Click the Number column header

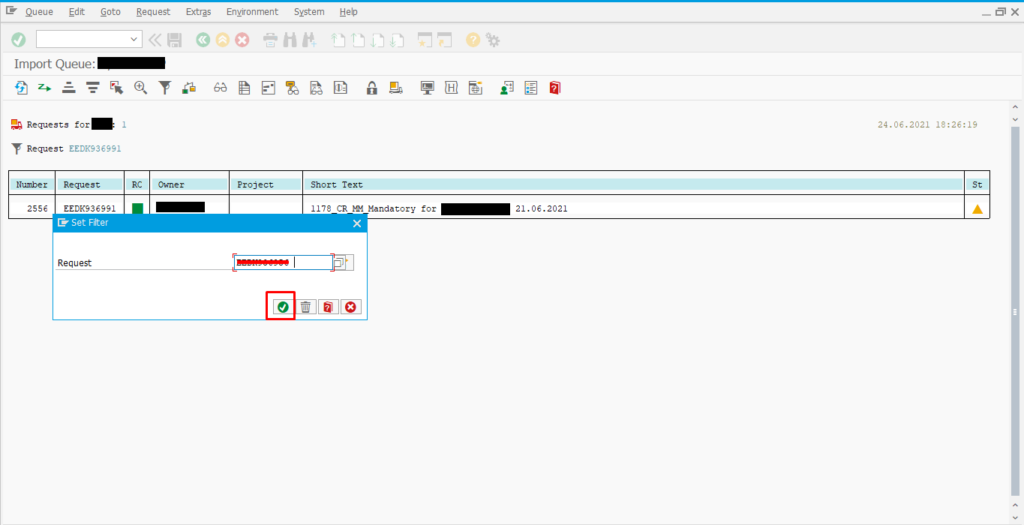(32, 185)
